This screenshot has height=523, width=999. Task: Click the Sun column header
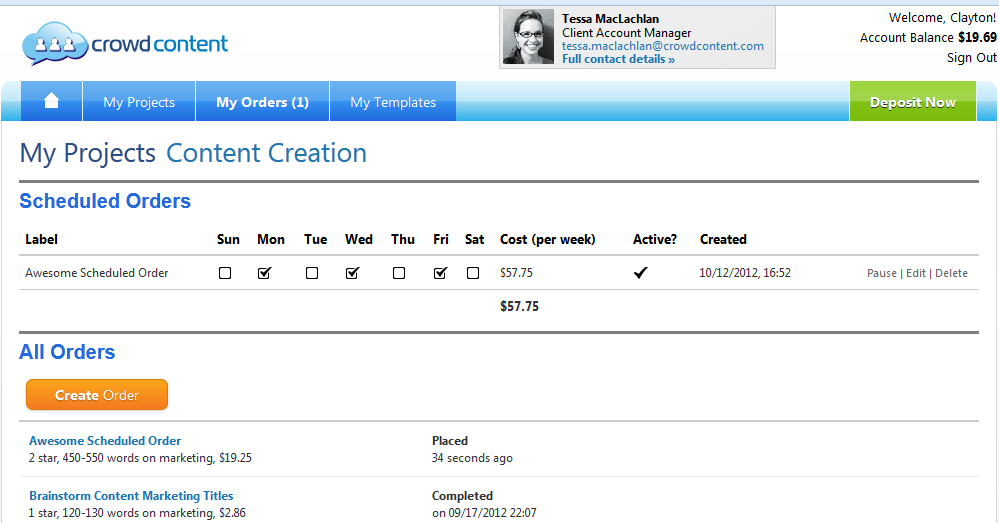click(228, 240)
